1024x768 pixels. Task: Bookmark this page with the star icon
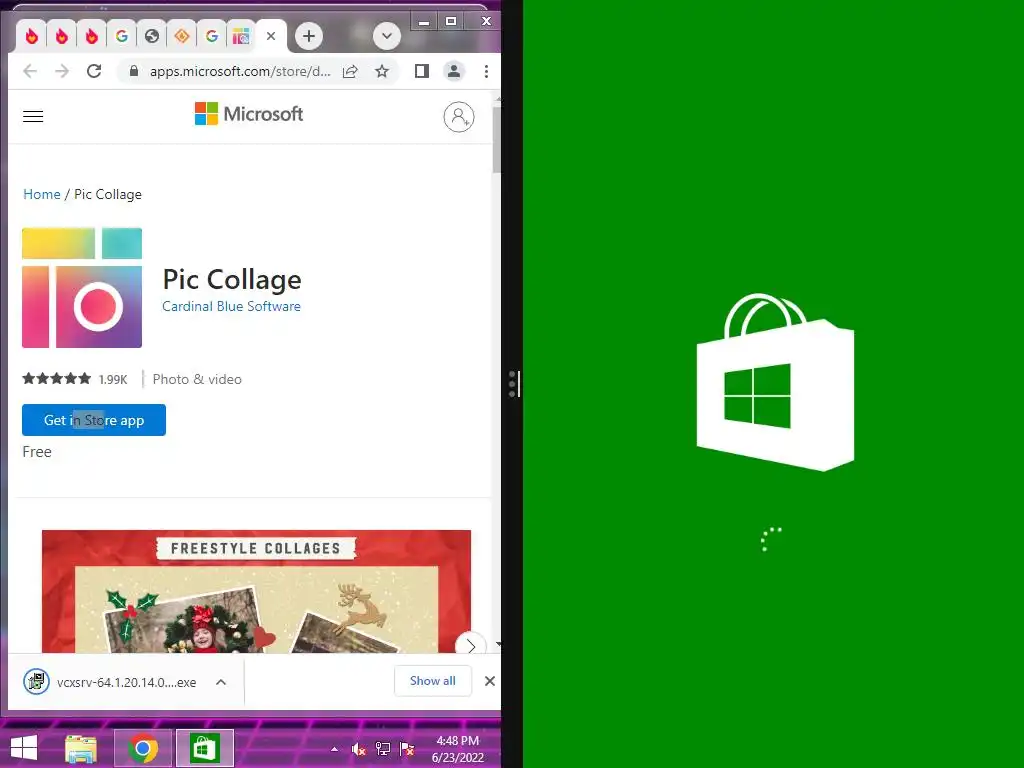pos(382,71)
